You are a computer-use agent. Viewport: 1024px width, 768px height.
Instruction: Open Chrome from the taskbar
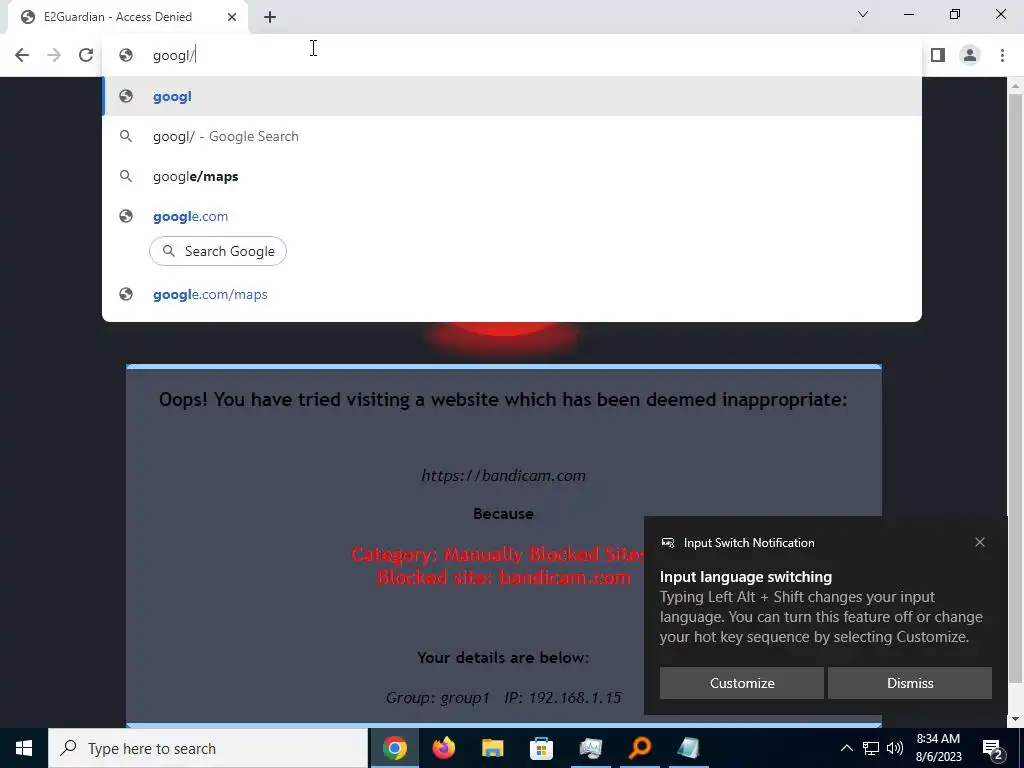[394, 748]
